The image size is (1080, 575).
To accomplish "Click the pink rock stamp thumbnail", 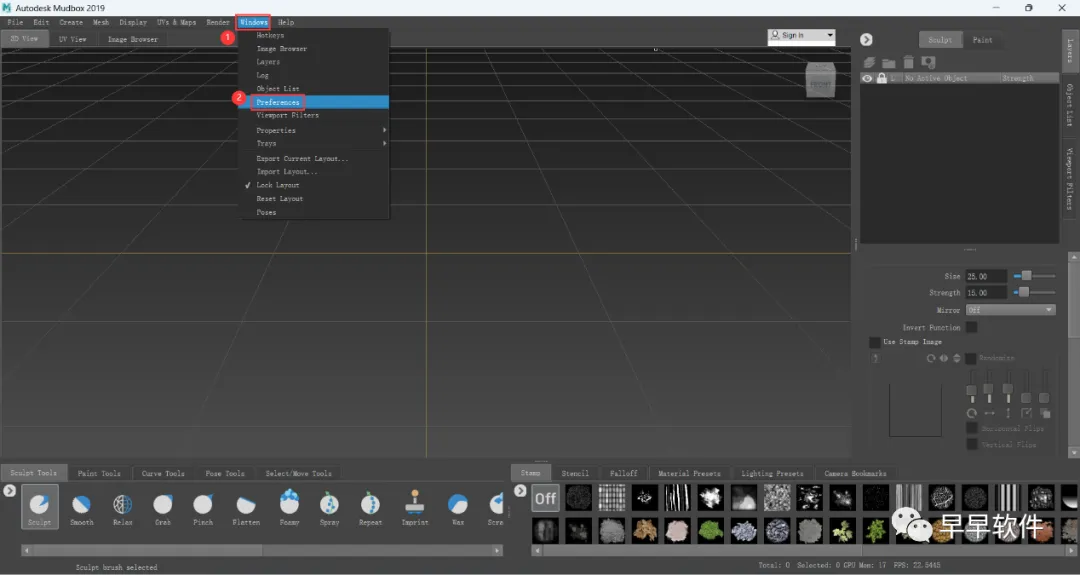I will [677, 531].
